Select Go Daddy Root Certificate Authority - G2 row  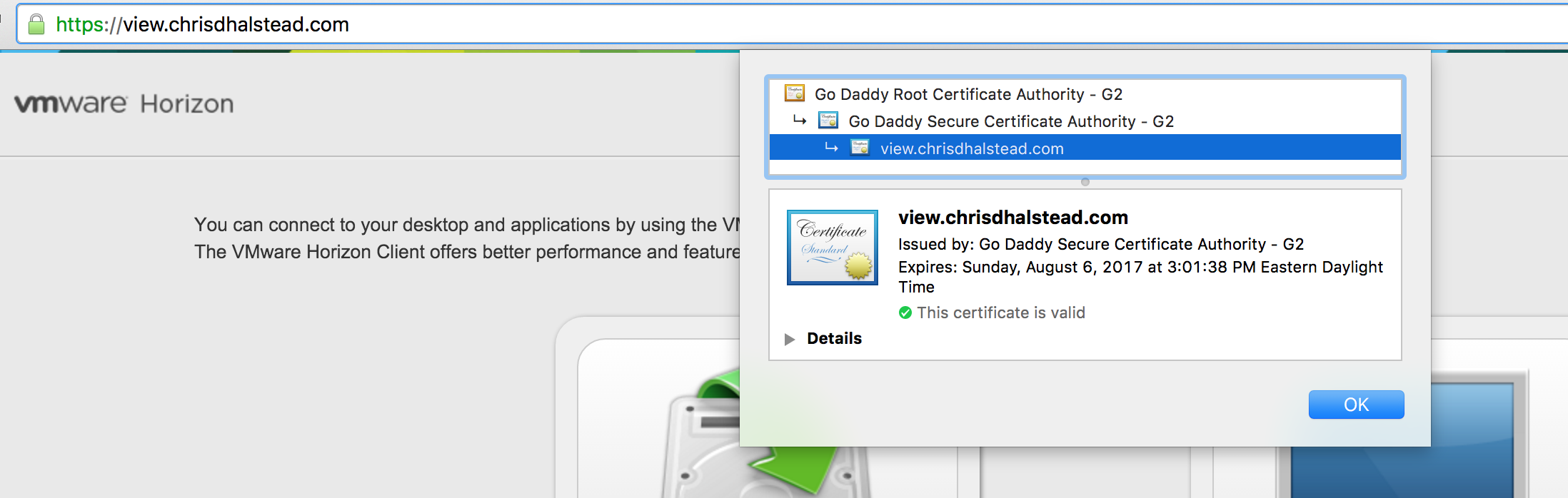point(968,94)
